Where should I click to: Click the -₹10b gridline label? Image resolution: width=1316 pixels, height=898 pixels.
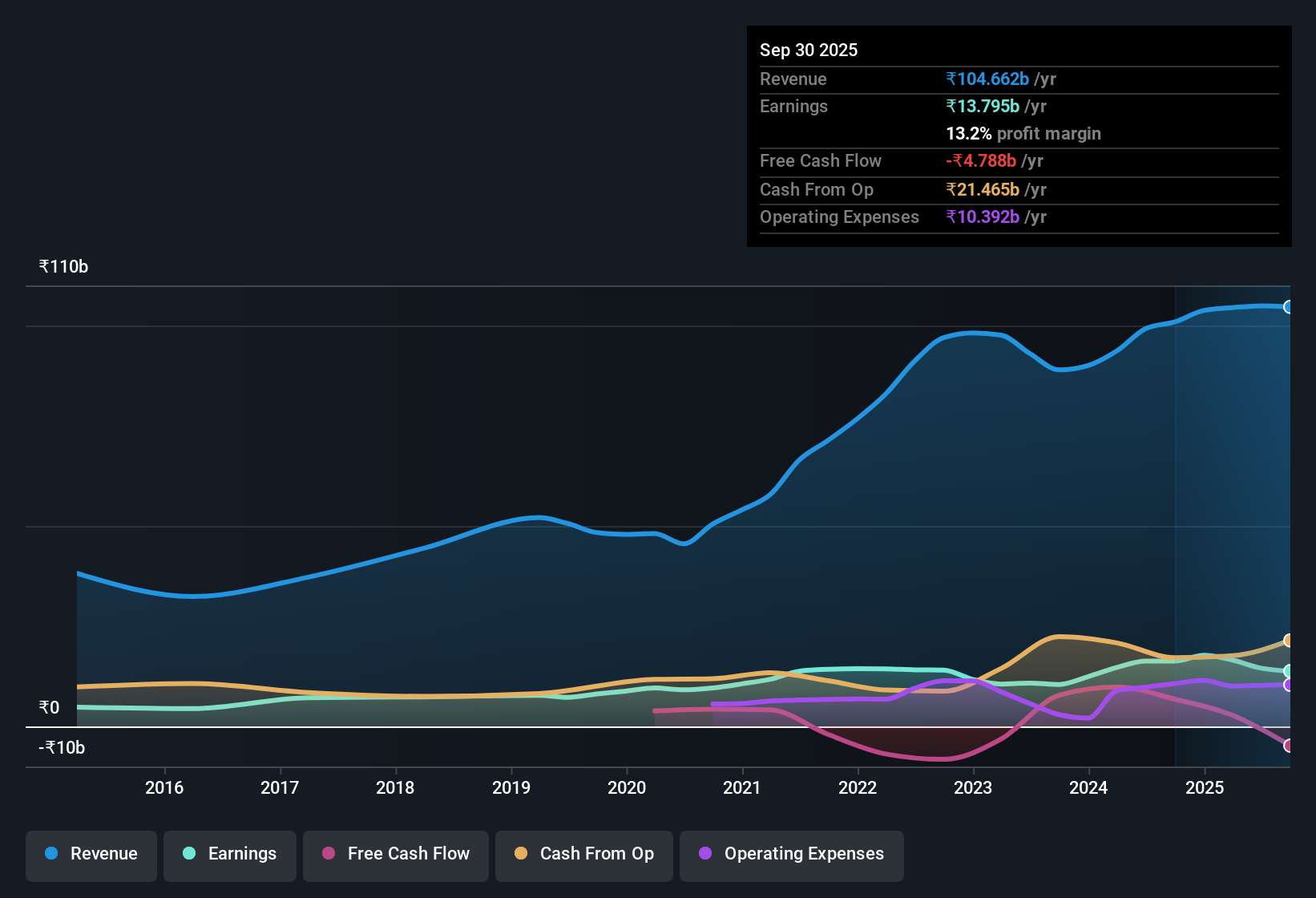(61, 747)
